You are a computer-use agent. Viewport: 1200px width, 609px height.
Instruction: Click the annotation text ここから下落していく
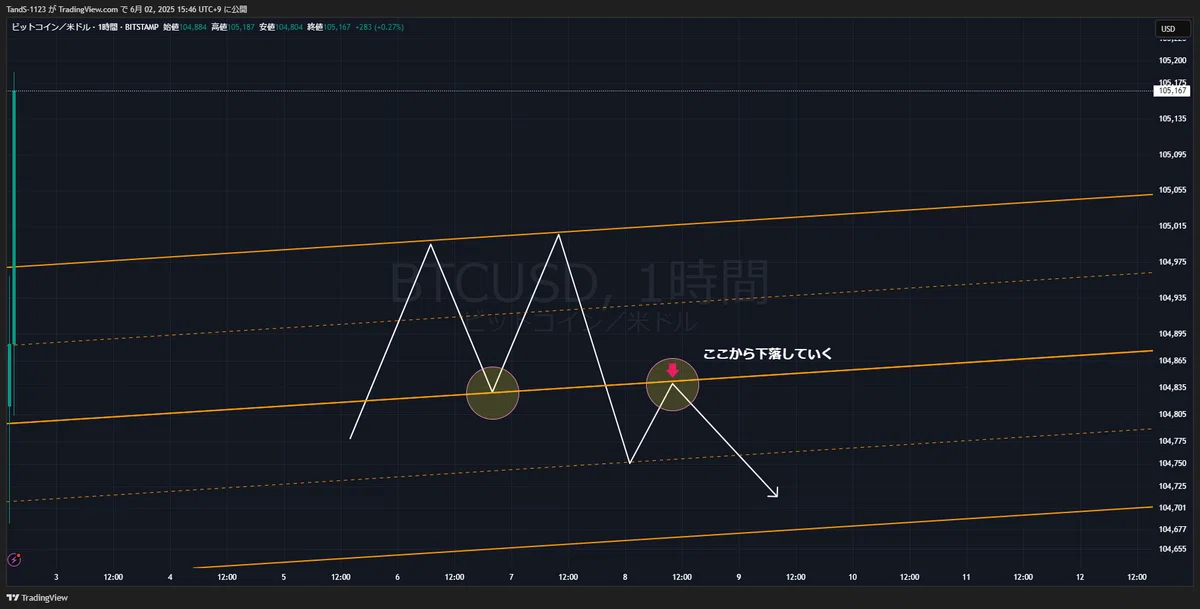pyautogui.click(x=768, y=354)
